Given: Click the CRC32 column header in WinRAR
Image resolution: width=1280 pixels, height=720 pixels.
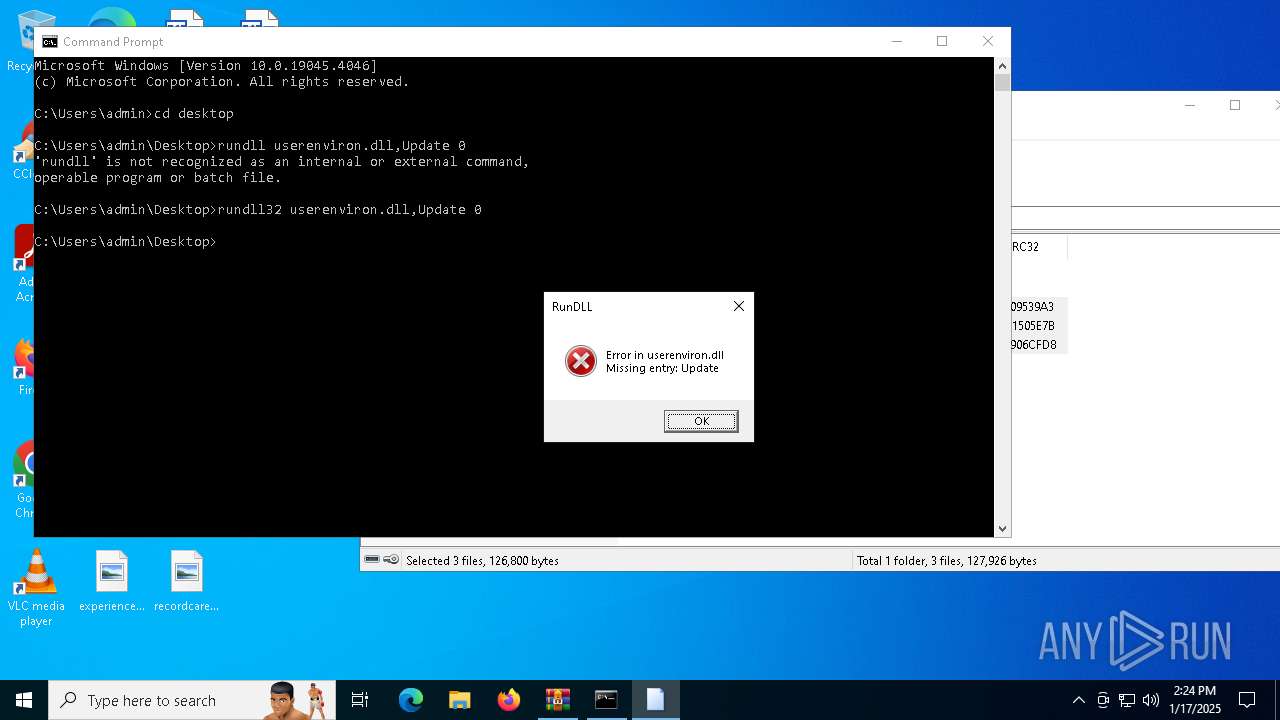Looking at the screenshot, I should [x=1039, y=247].
